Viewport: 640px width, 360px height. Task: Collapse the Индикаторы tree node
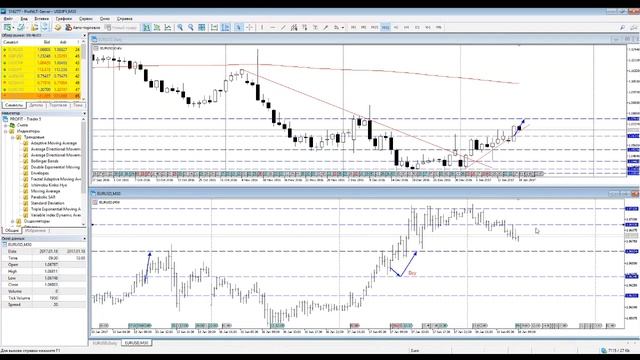pos(6,131)
